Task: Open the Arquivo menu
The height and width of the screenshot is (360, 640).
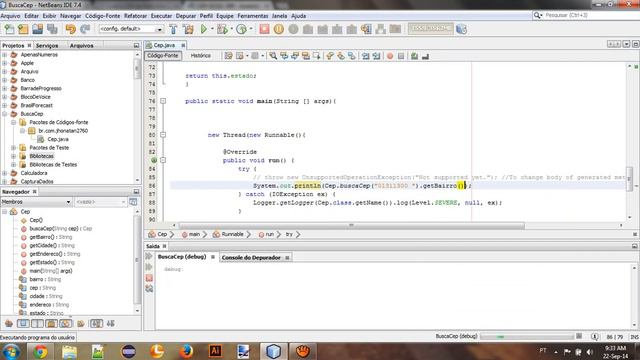Action: [x=10, y=16]
